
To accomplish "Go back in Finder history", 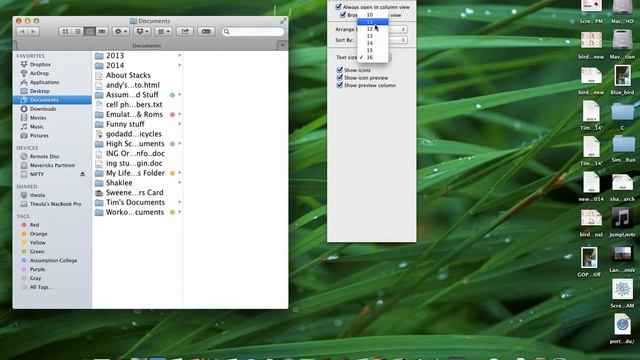I will click(x=22, y=31).
